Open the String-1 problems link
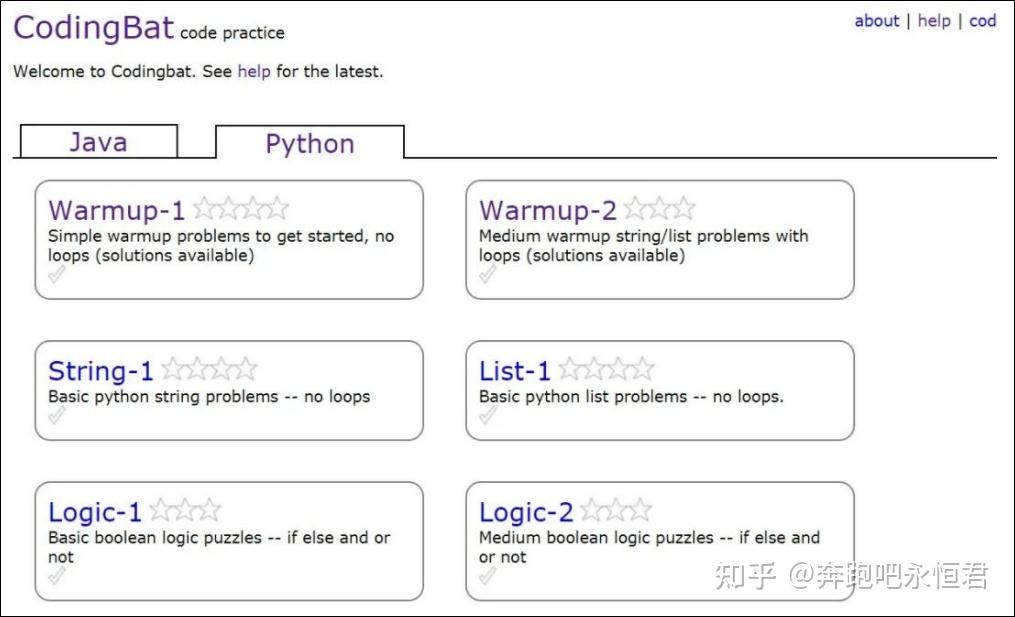 click(101, 372)
